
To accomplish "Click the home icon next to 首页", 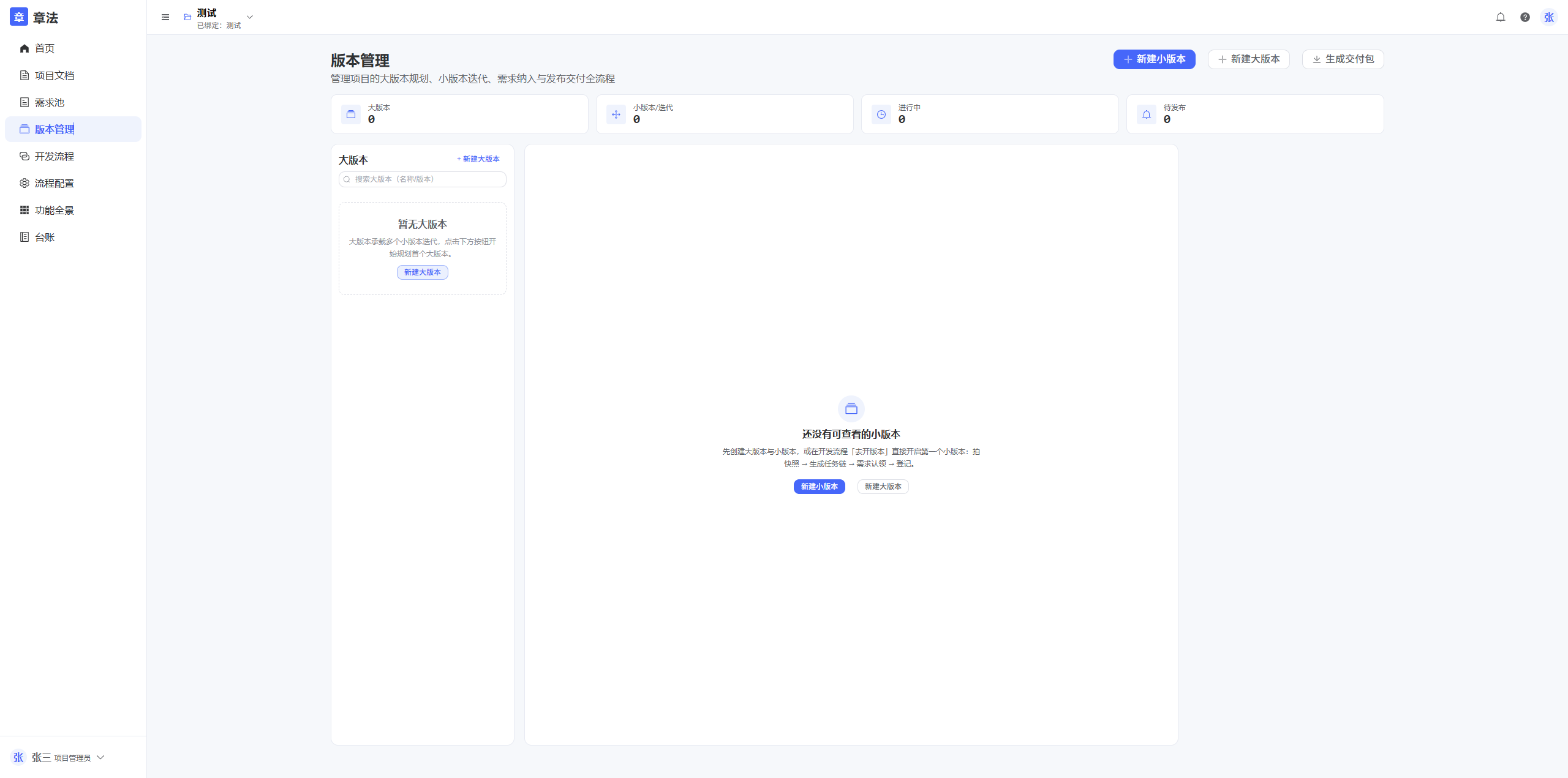I will point(24,48).
